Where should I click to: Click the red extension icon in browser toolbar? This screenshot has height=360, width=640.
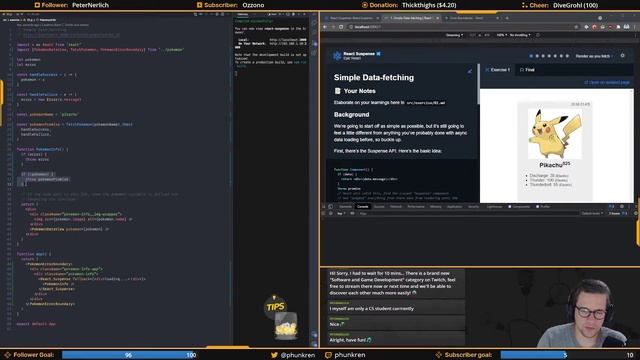click(594, 27)
